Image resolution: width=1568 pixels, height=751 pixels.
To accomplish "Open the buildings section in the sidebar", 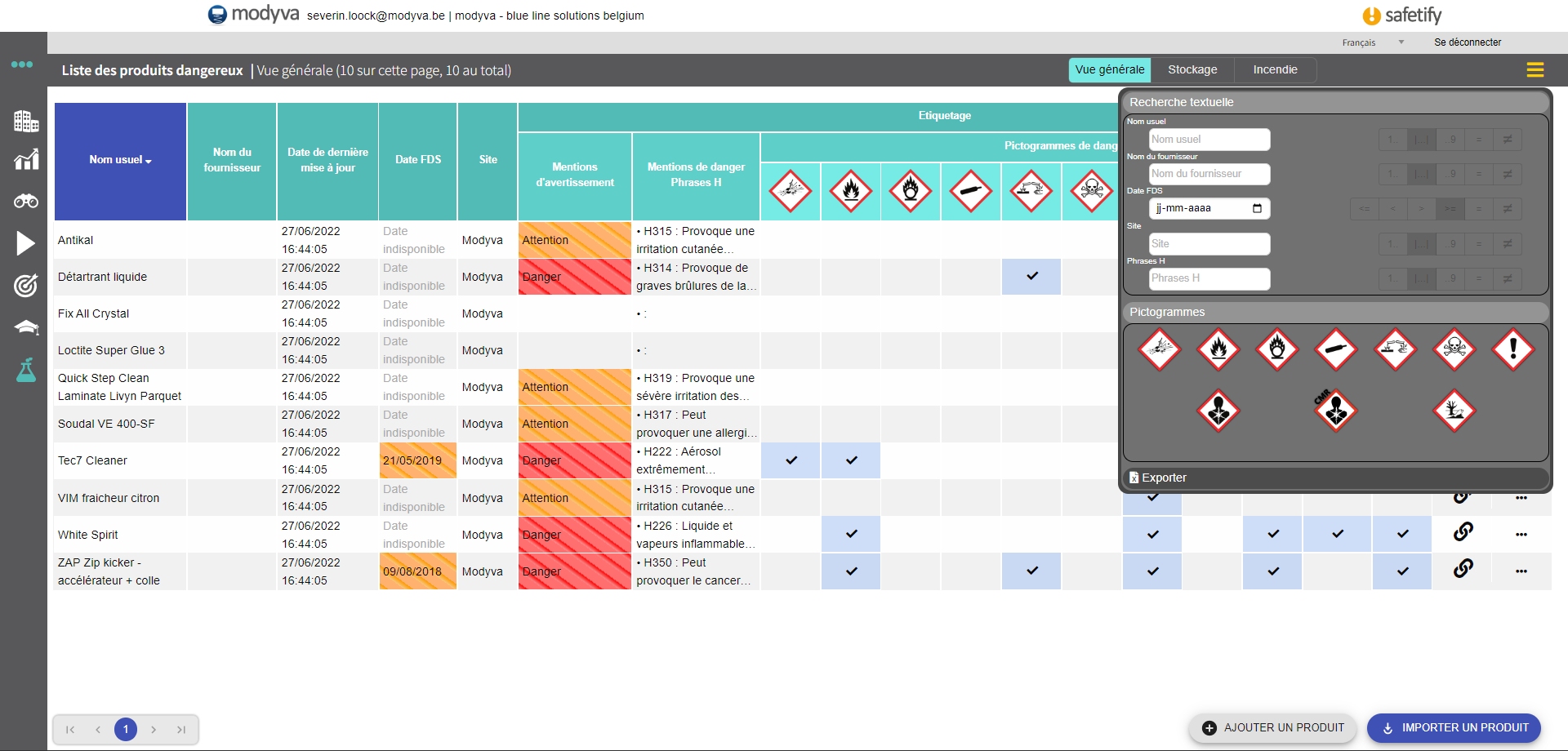I will (x=26, y=121).
